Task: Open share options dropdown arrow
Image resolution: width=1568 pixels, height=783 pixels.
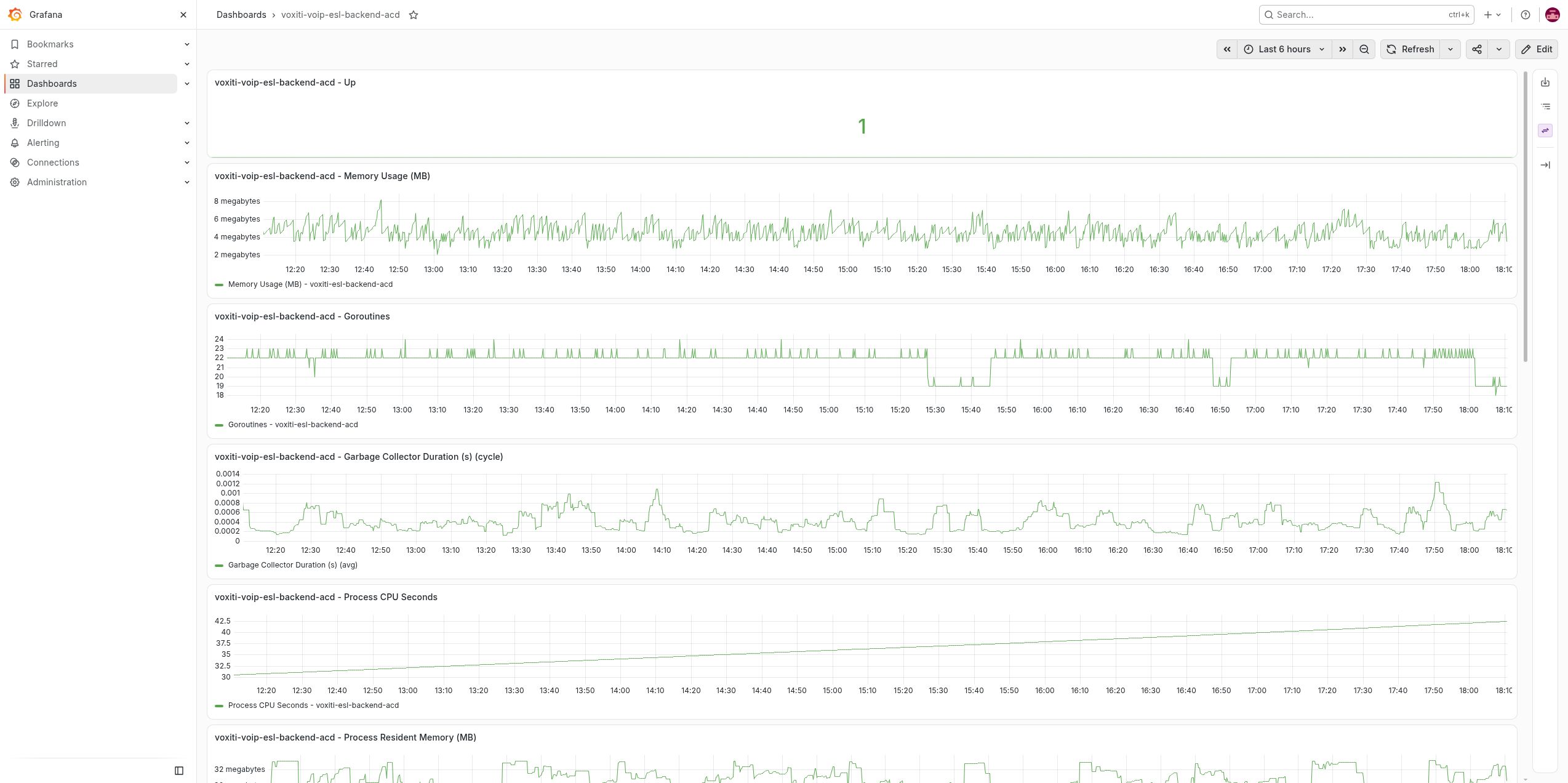Action: coord(1498,49)
